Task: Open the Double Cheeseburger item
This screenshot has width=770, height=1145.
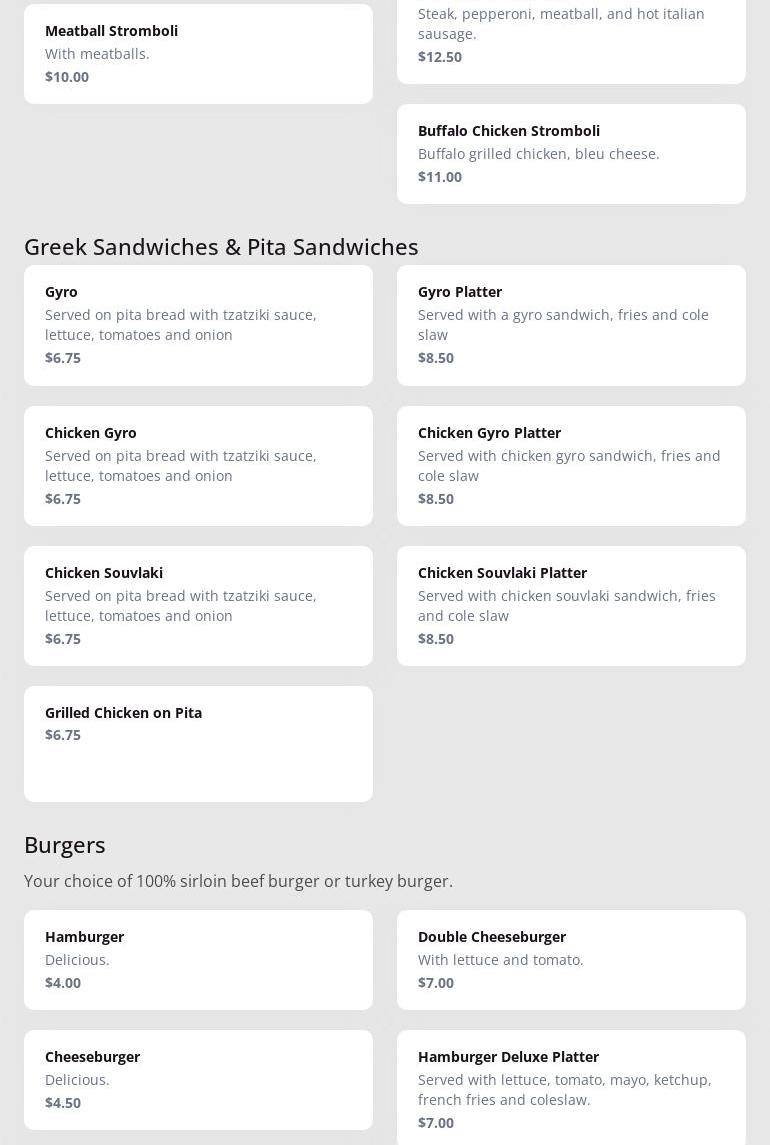Action: (571, 959)
